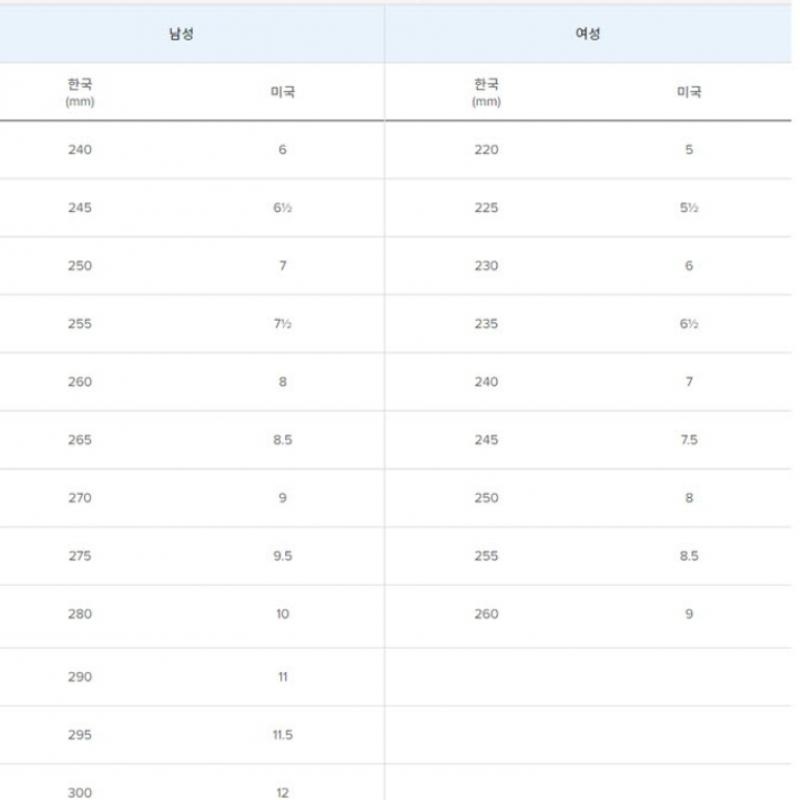Select the 미국 header under 여성
The width and height of the screenshot is (800, 800).
[x=689, y=92]
